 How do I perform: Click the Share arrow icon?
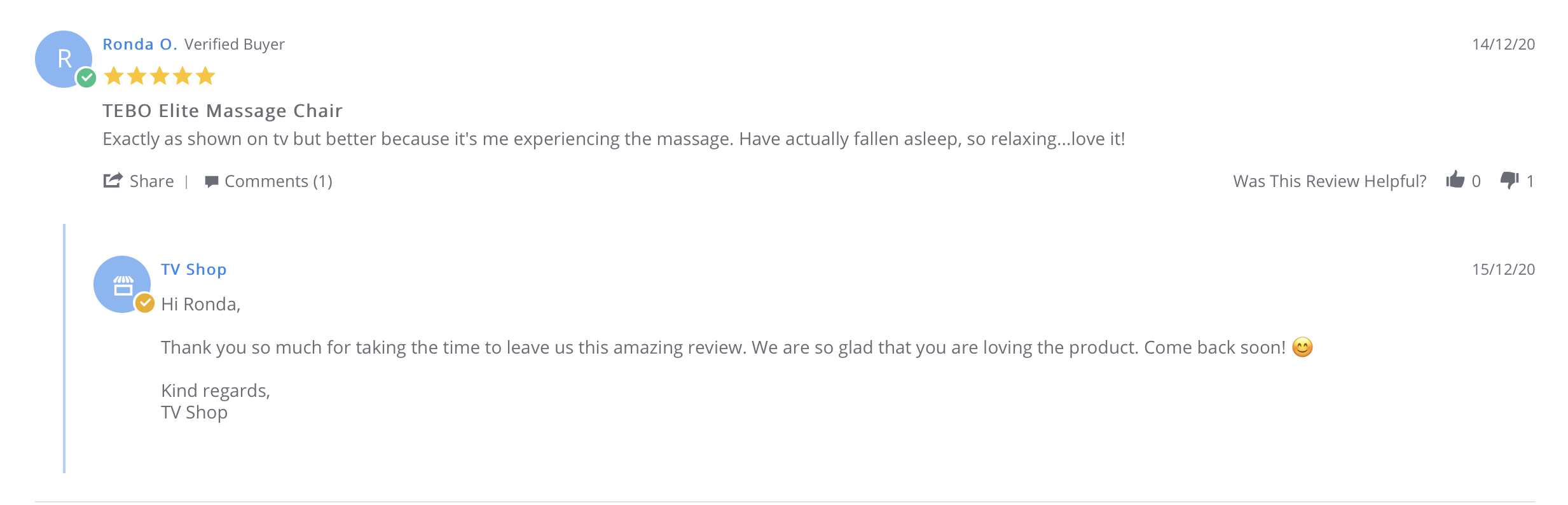(x=113, y=181)
